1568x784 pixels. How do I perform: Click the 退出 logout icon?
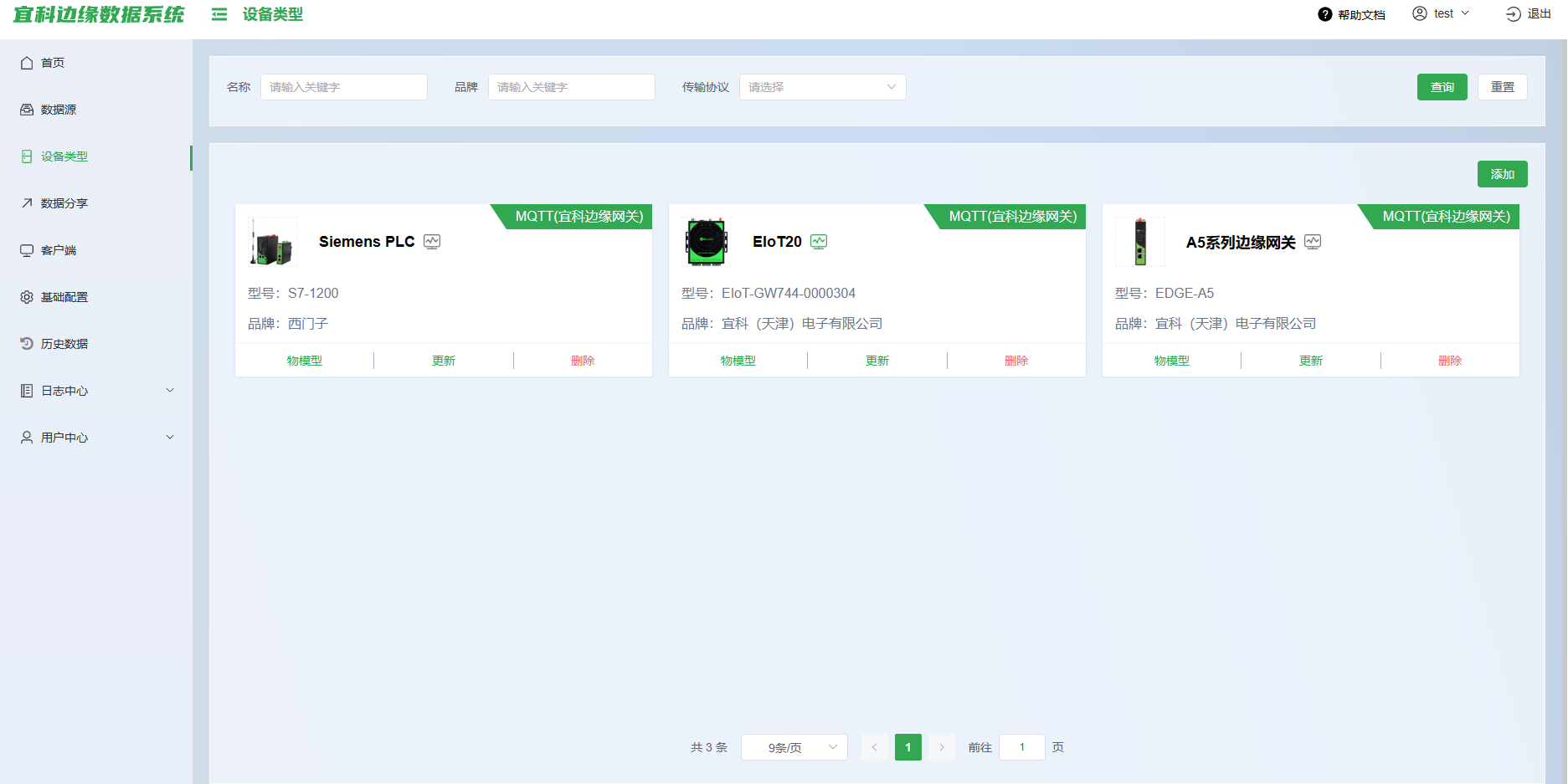1513,14
